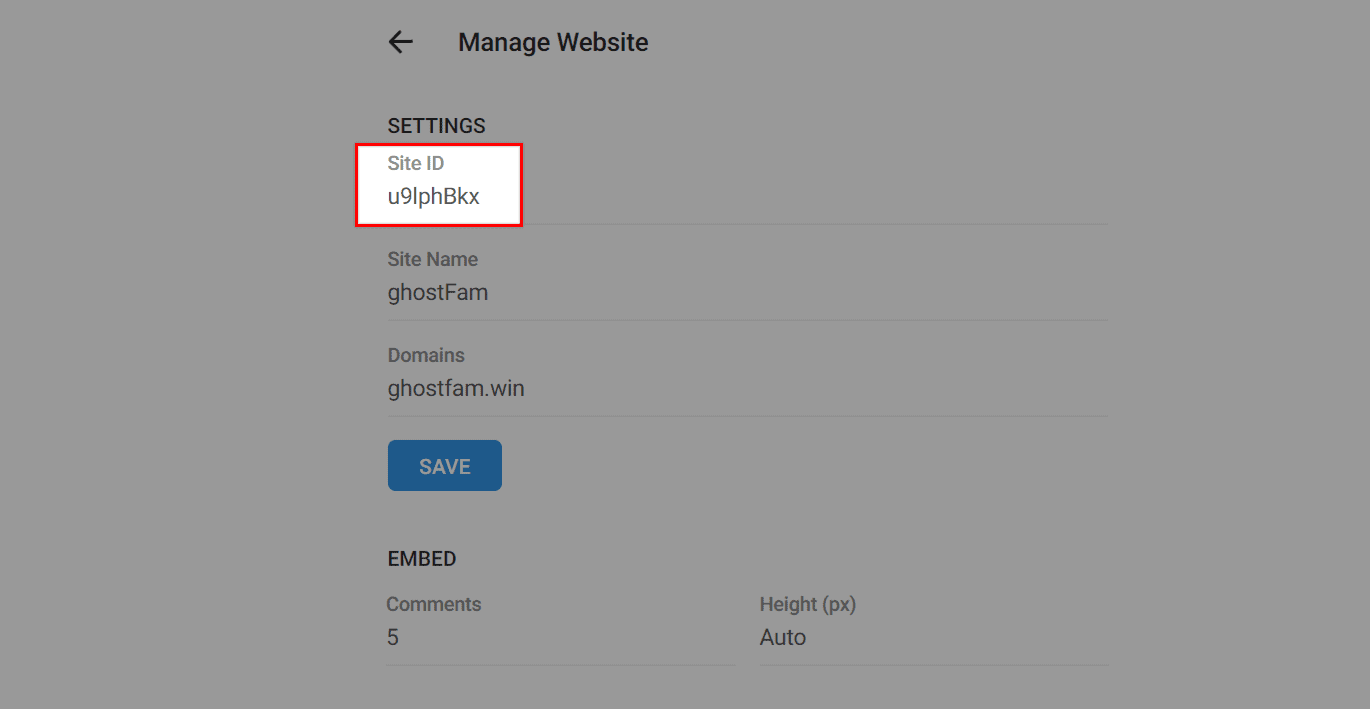Save the website settings
1370x709 pixels.
click(444, 465)
